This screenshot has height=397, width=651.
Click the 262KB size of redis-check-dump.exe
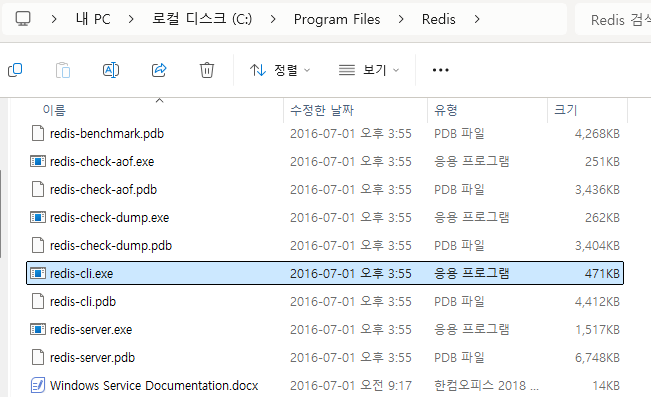coord(602,218)
